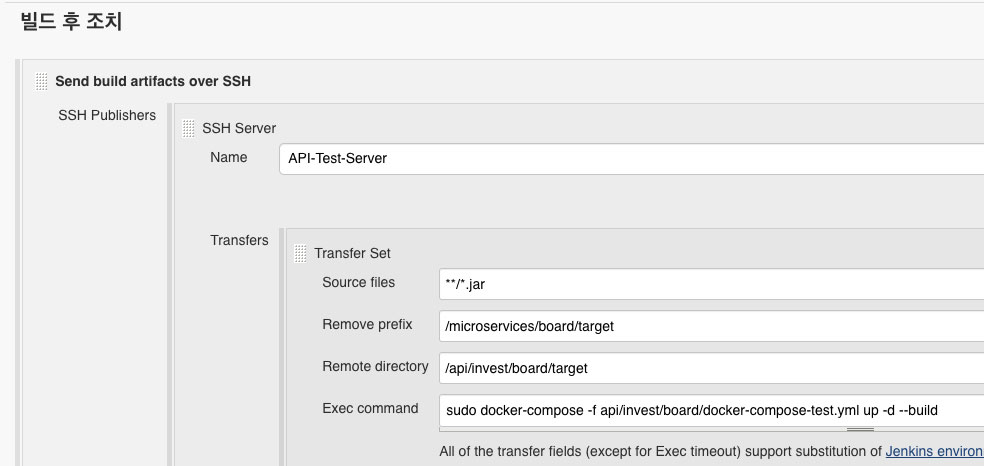The width and height of the screenshot is (984, 466).
Task: Select the Remove prefix label
Action: coord(367,324)
